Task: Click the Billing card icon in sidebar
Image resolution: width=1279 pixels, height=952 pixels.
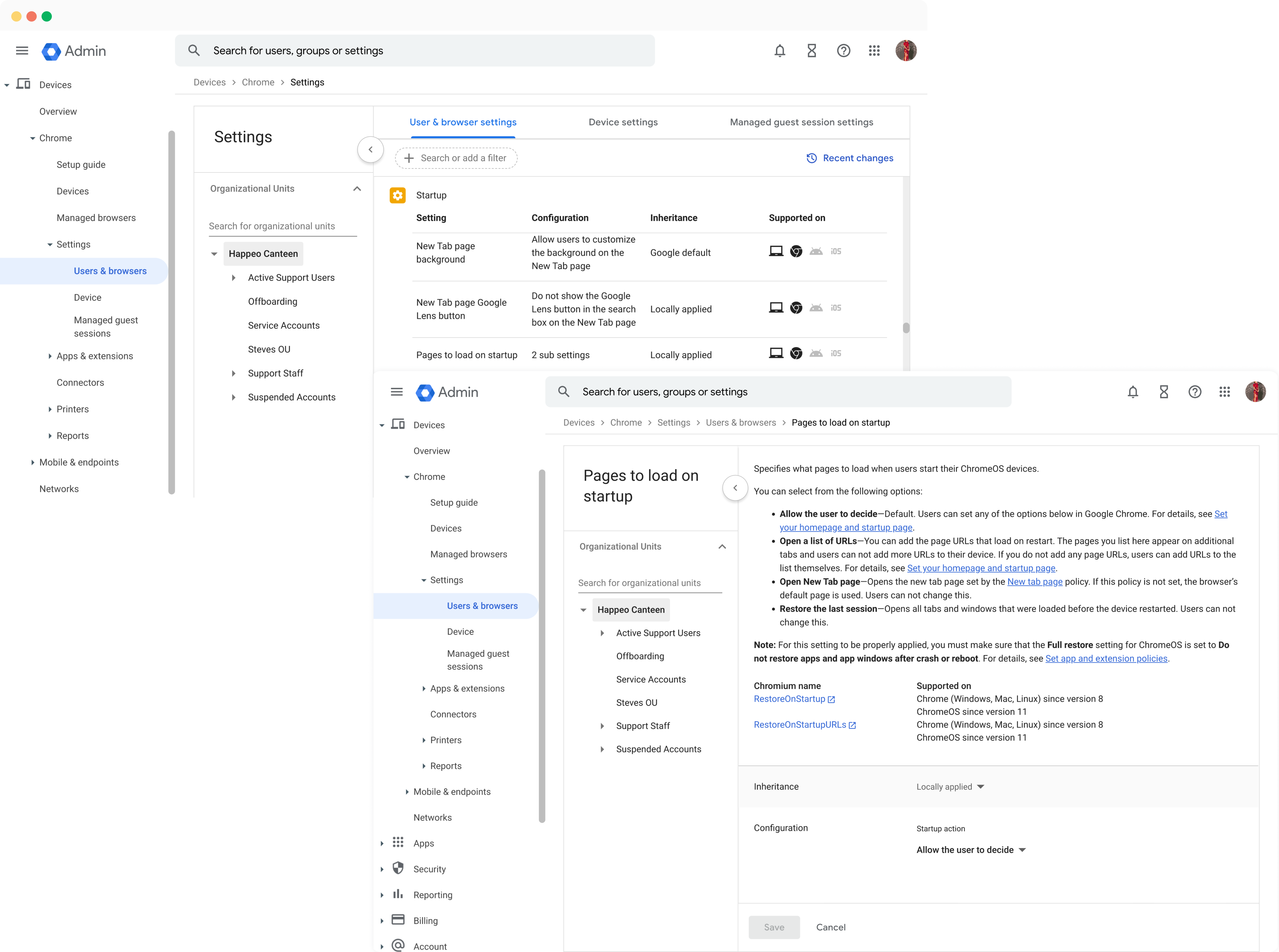Action: (398, 920)
